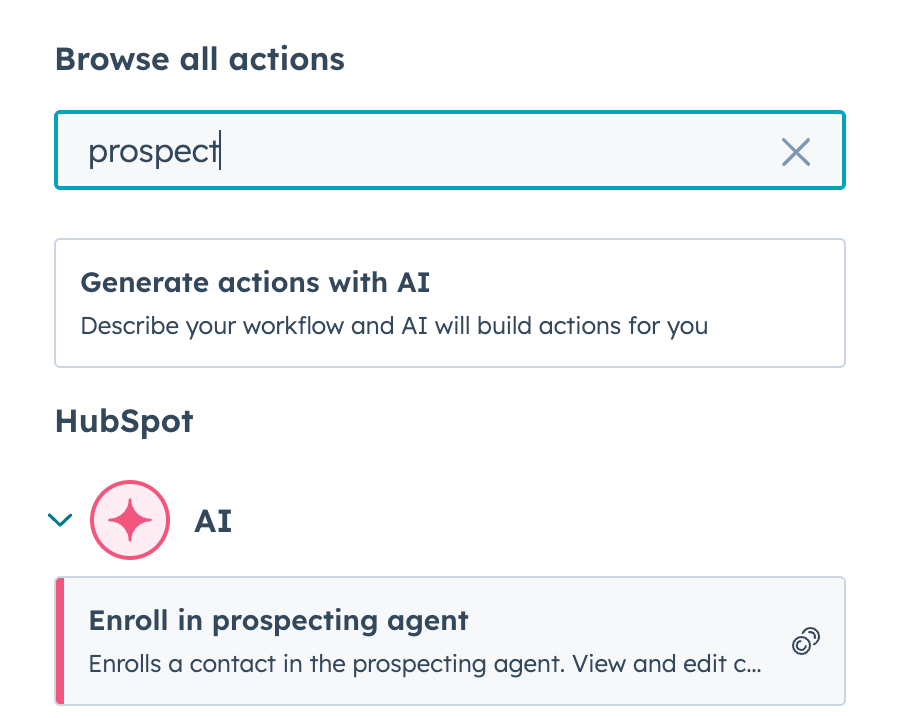Open the "Generate actions with AI" card
The width and height of the screenshot is (900, 718).
(450, 303)
